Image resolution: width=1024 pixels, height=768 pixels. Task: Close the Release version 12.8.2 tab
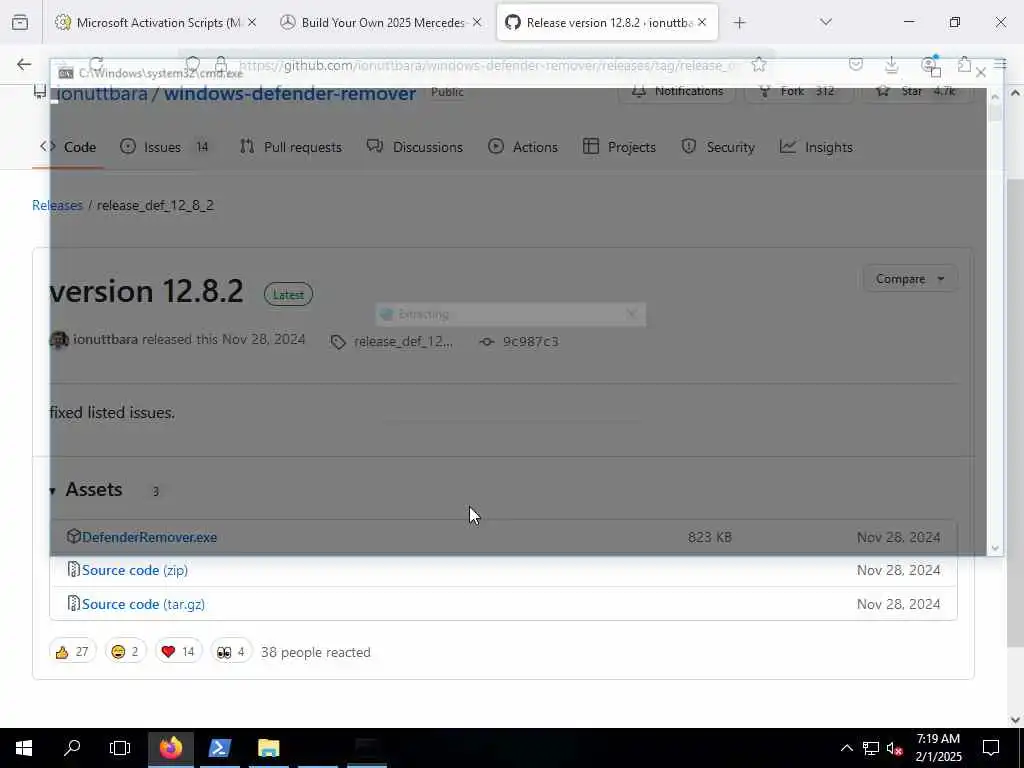(x=702, y=22)
